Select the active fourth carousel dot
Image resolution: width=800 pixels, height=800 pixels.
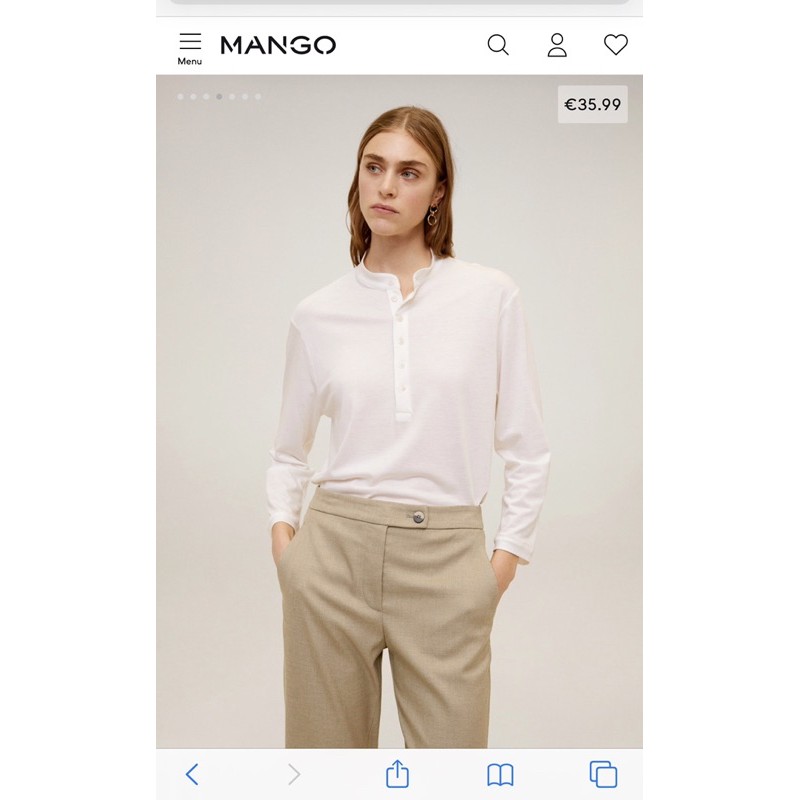point(219,96)
